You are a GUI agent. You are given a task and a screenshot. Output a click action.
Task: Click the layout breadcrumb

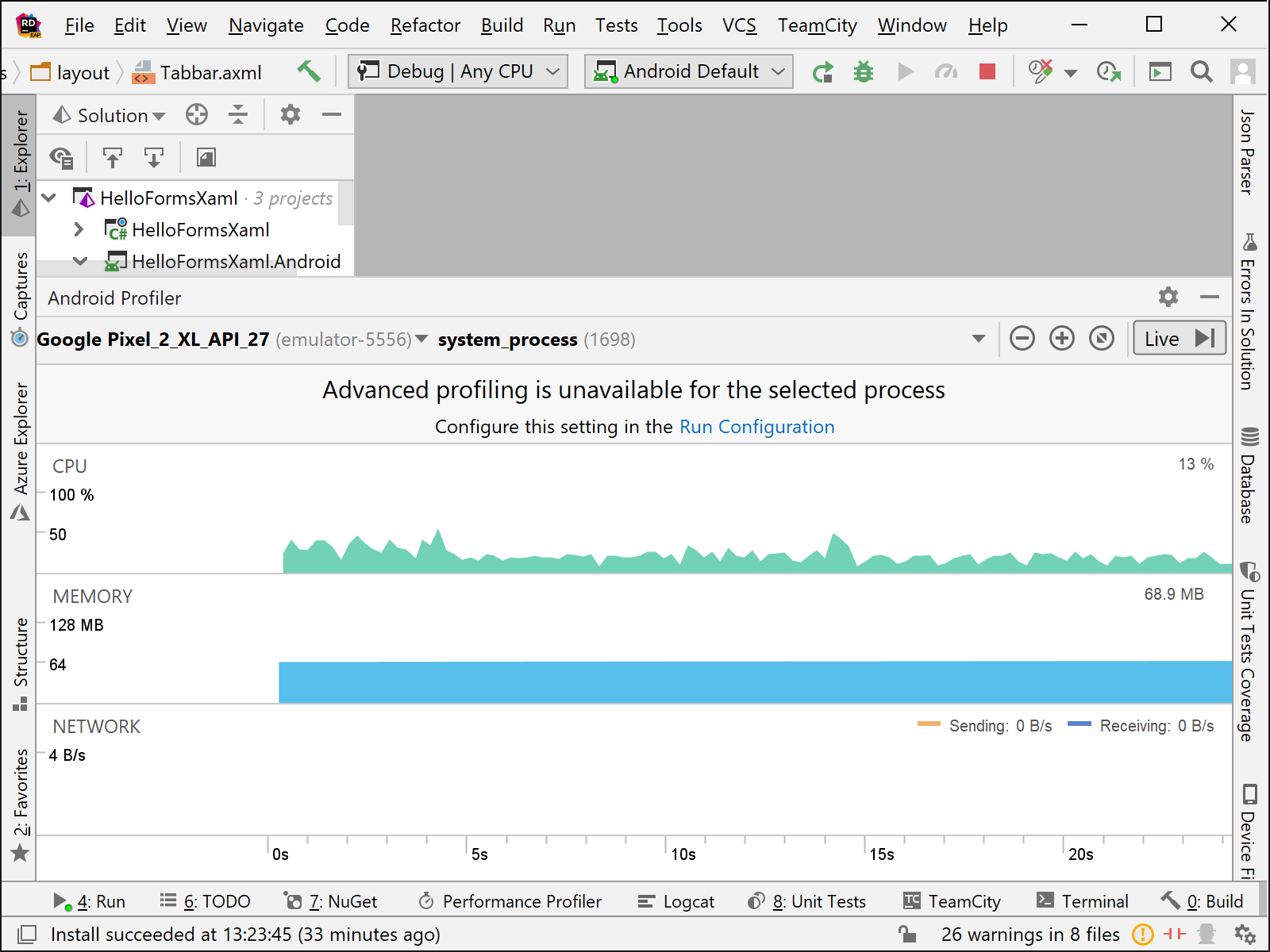pyautogui.click(x=70, y=73)
